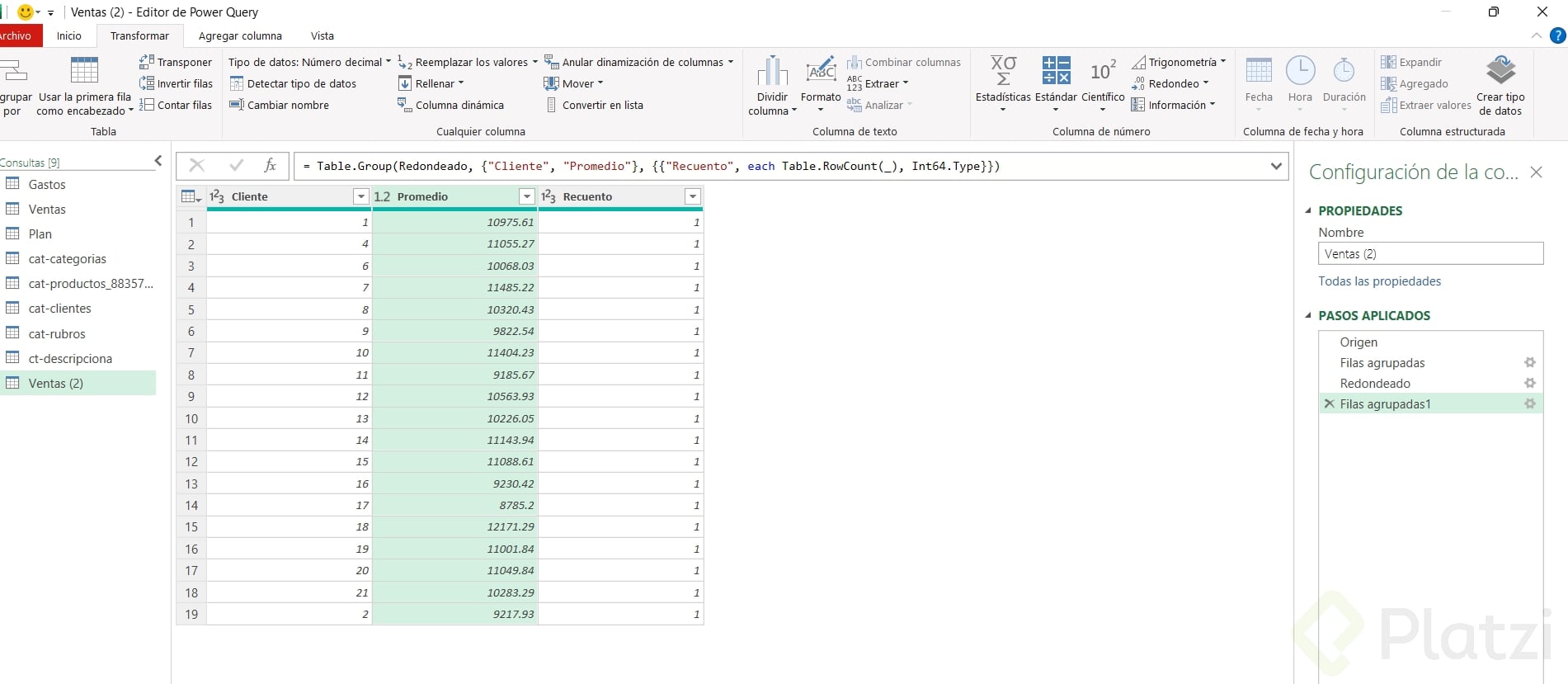Image resolution: width=1568 pixels, height=684 pixels.
Task: Open the Cliente column filter dropdown
Action: click(360, 196)
